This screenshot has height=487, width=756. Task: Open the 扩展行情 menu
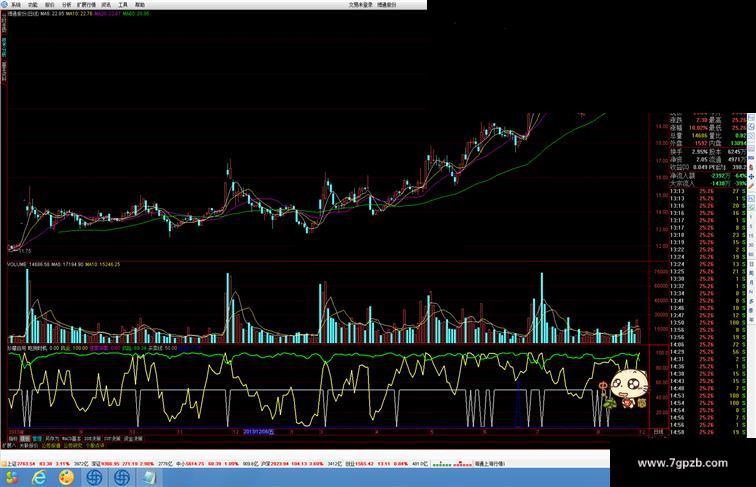pos(86,4)
